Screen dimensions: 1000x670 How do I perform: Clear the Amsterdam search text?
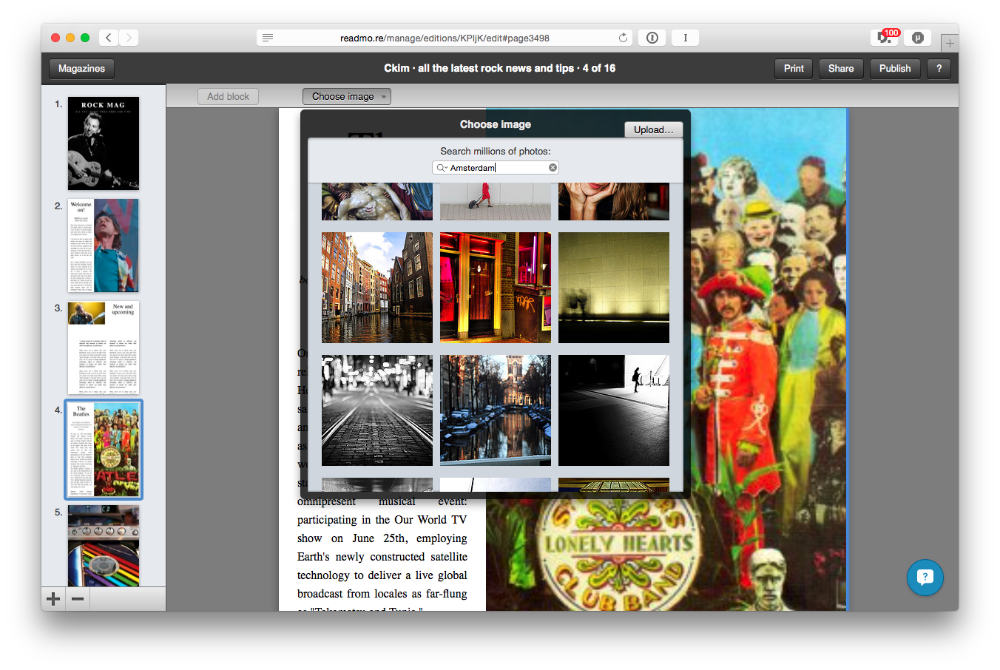click(x=553, y=168)
